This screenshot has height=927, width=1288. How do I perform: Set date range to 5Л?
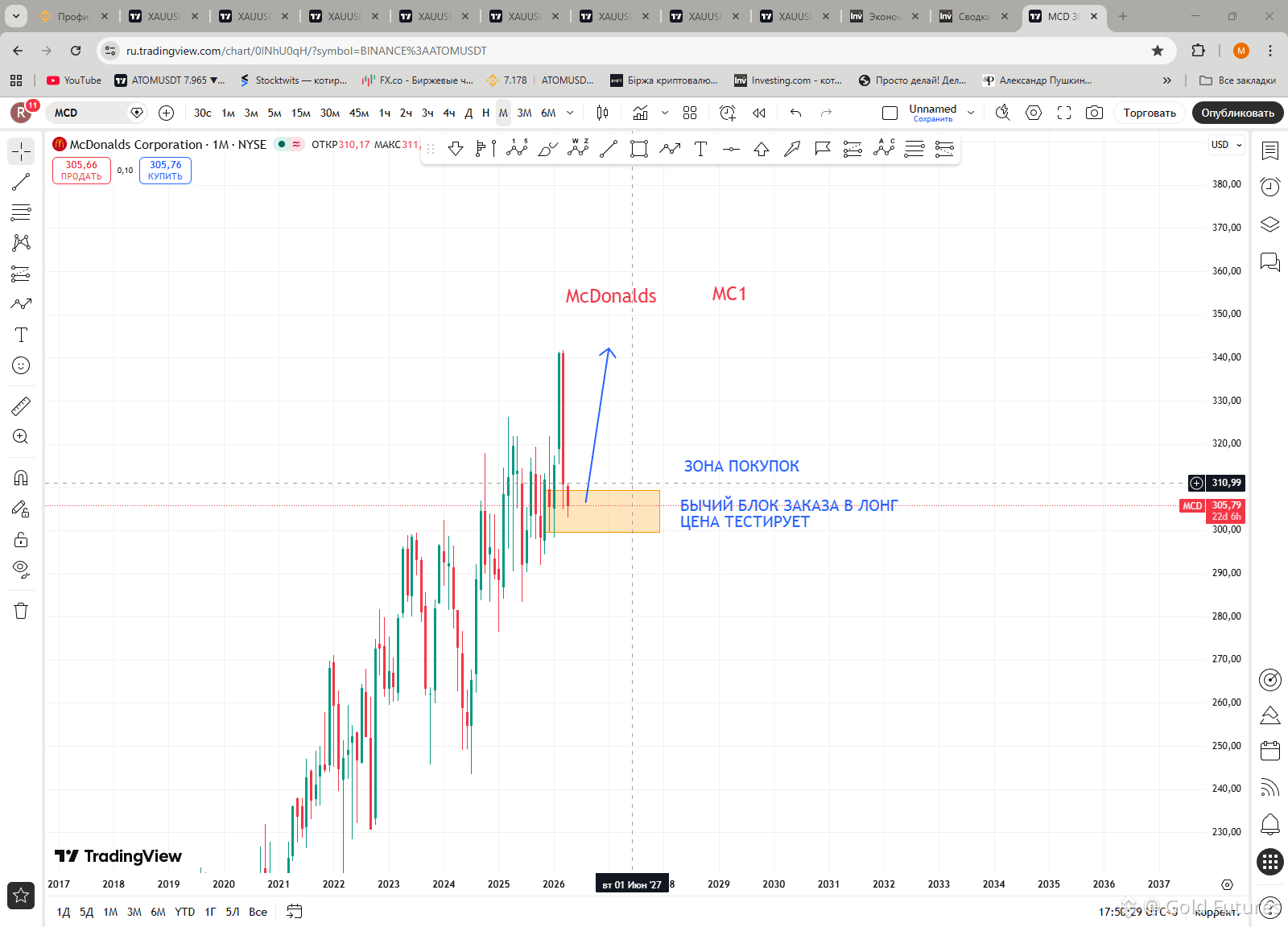pyautogui.click(x=233, y=912)
